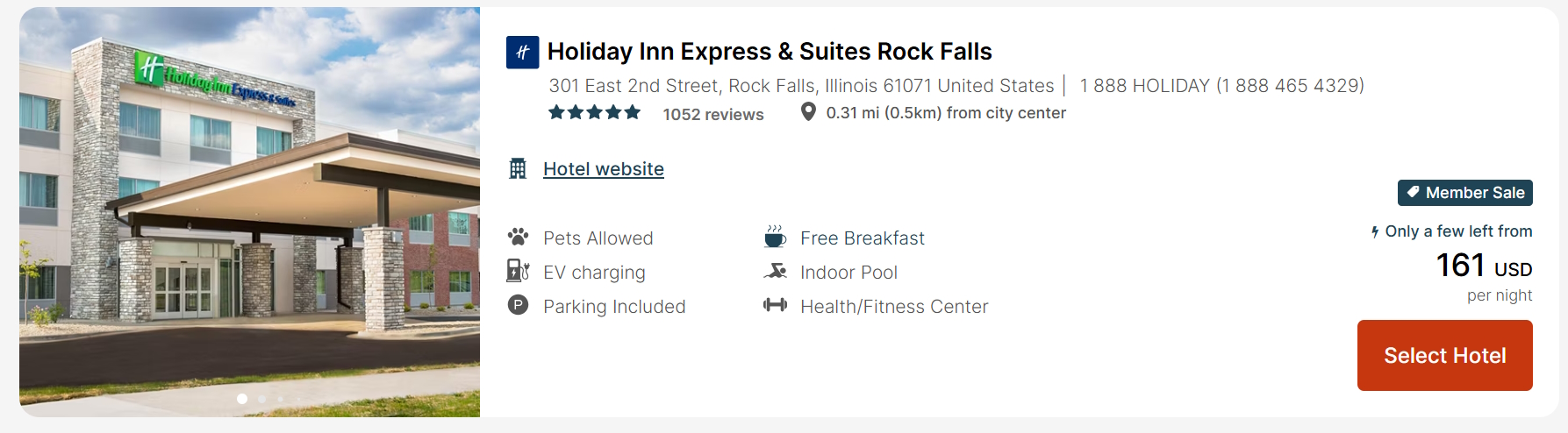Click the swimmer Indoor Pool icon
The height and width of the screenshot is (433, 1568).
click(775, 271)
